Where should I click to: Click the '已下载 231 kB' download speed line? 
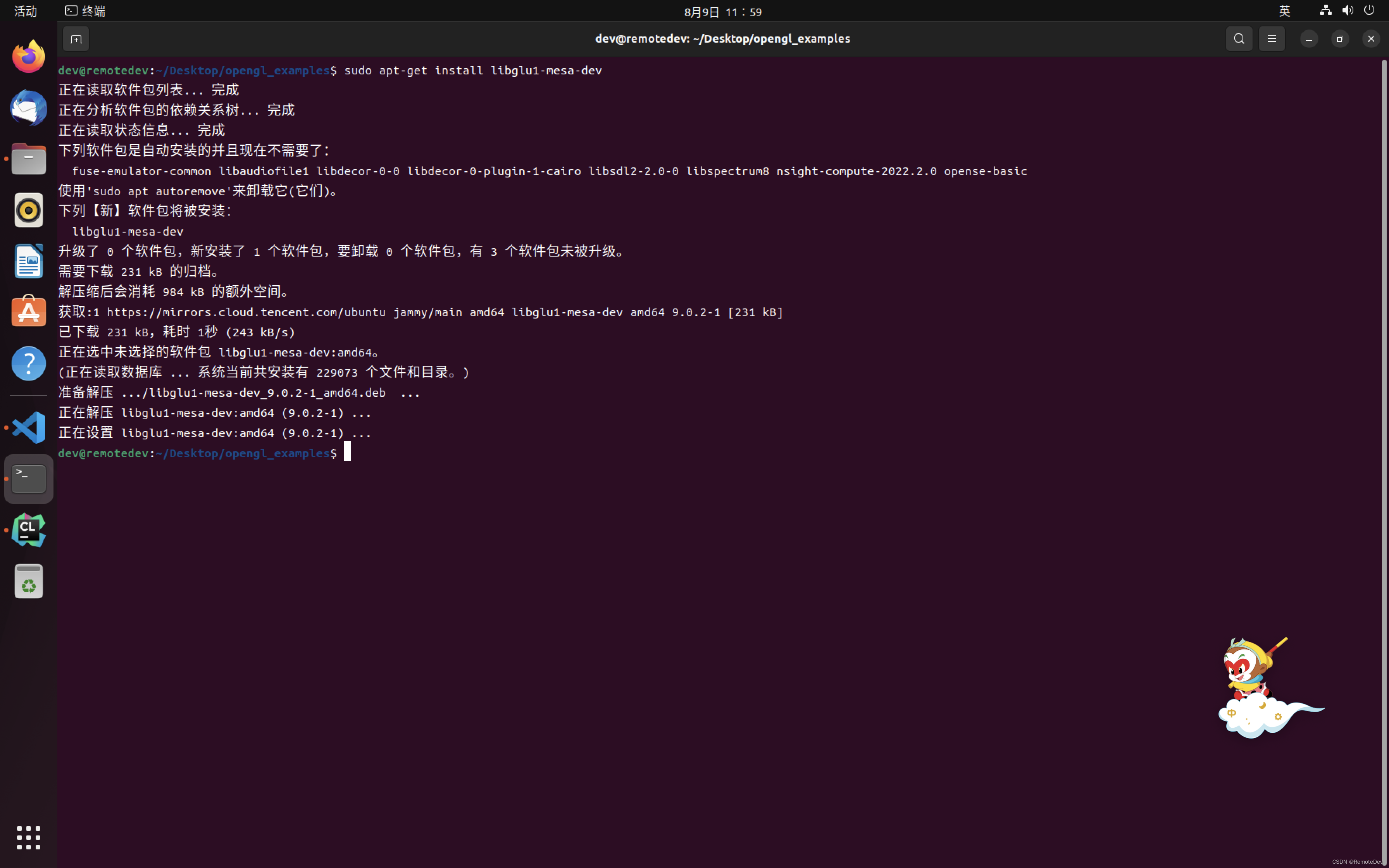(x=177, y=332)
